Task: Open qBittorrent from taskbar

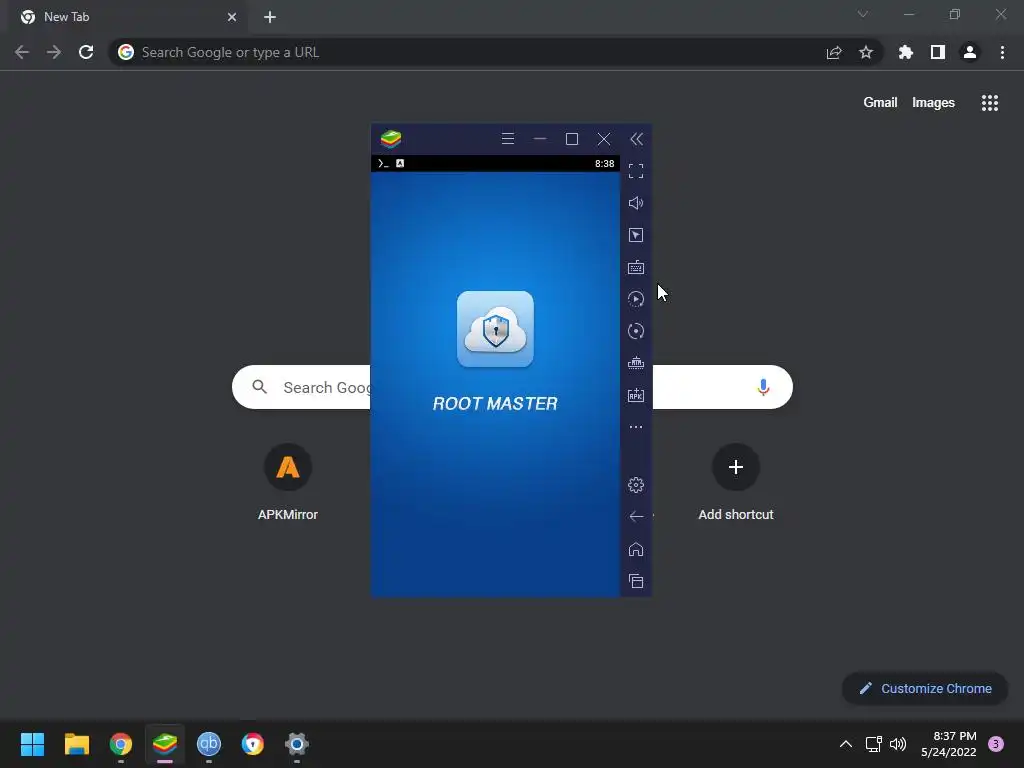Action: (209, 744)
